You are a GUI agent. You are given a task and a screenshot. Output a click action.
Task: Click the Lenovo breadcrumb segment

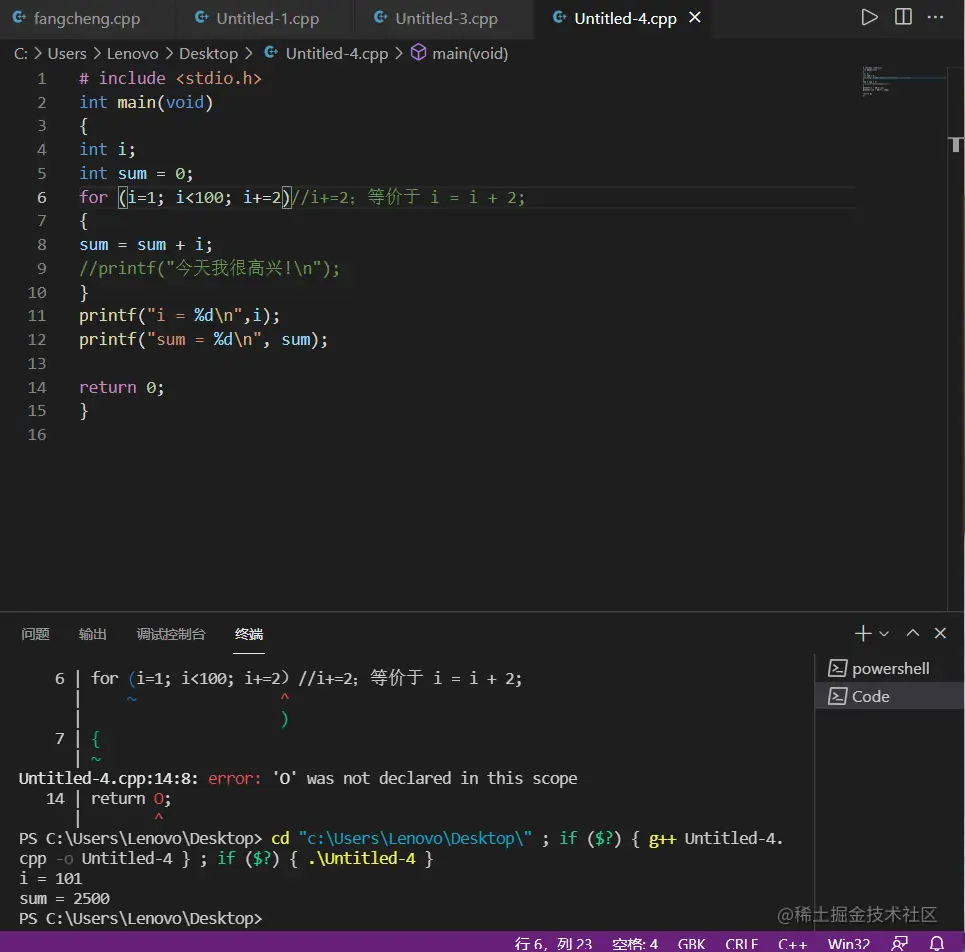click(132, 54)
